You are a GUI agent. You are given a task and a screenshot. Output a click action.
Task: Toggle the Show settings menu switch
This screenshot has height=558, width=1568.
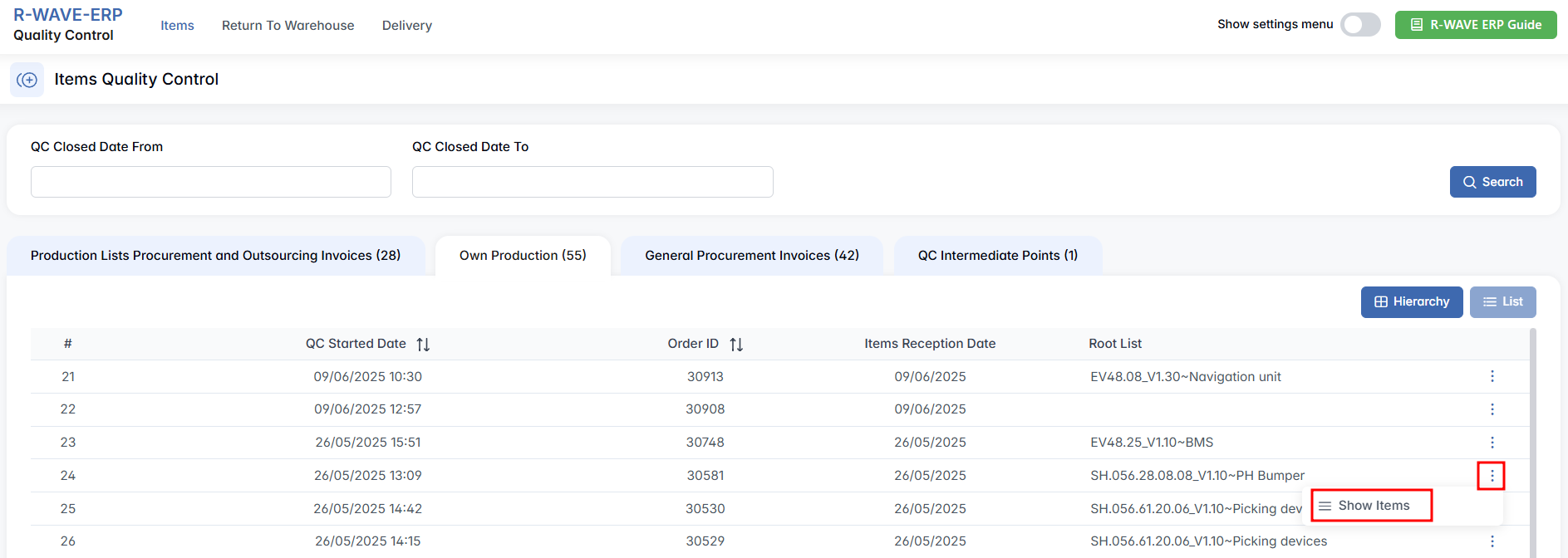point(1360,25)
